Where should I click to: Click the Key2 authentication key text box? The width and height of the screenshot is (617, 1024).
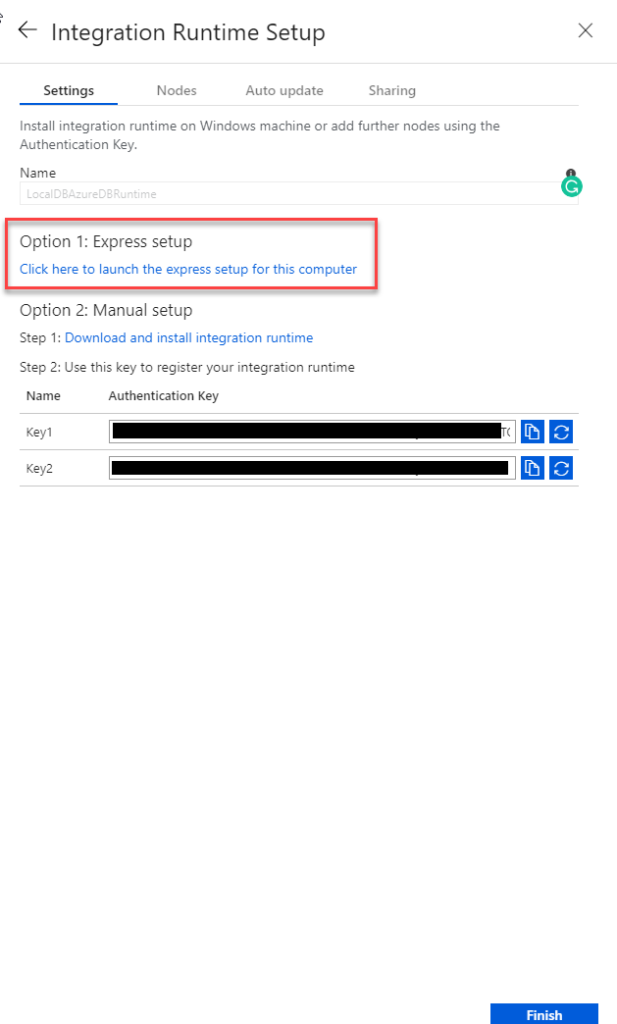click(x=312, y=468)
